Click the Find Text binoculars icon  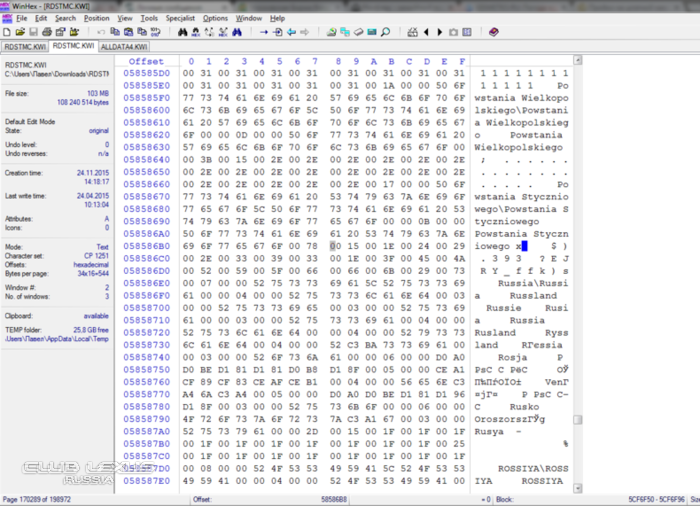point(183,32)
